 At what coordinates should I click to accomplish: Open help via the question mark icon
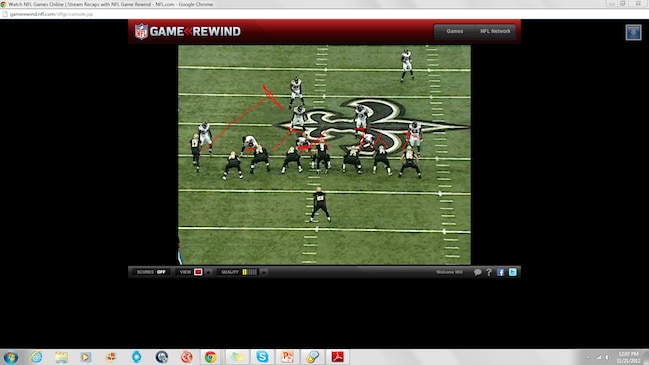point(489,272)
